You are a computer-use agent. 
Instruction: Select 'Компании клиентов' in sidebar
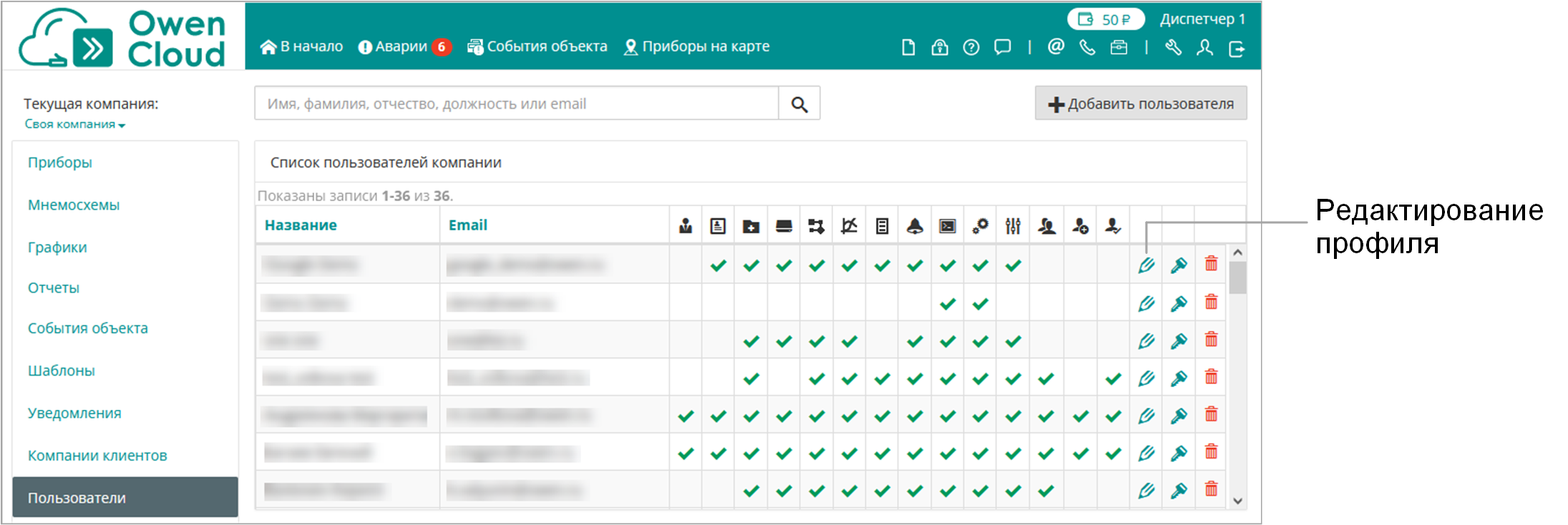click(x=97, y=456)
